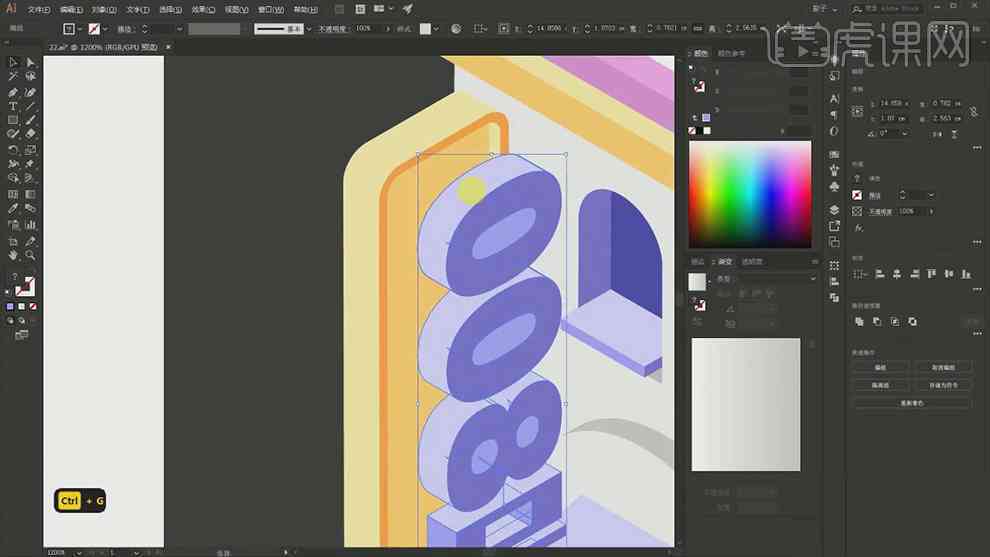Switch to the Color Guide panel tab
The width and height of the screenshot is (990, 557).
tap(731, 54)
